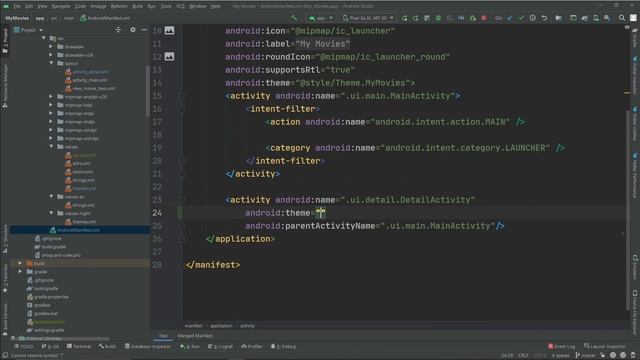
Task: Open the Edit menu
Action: [29, 6]
